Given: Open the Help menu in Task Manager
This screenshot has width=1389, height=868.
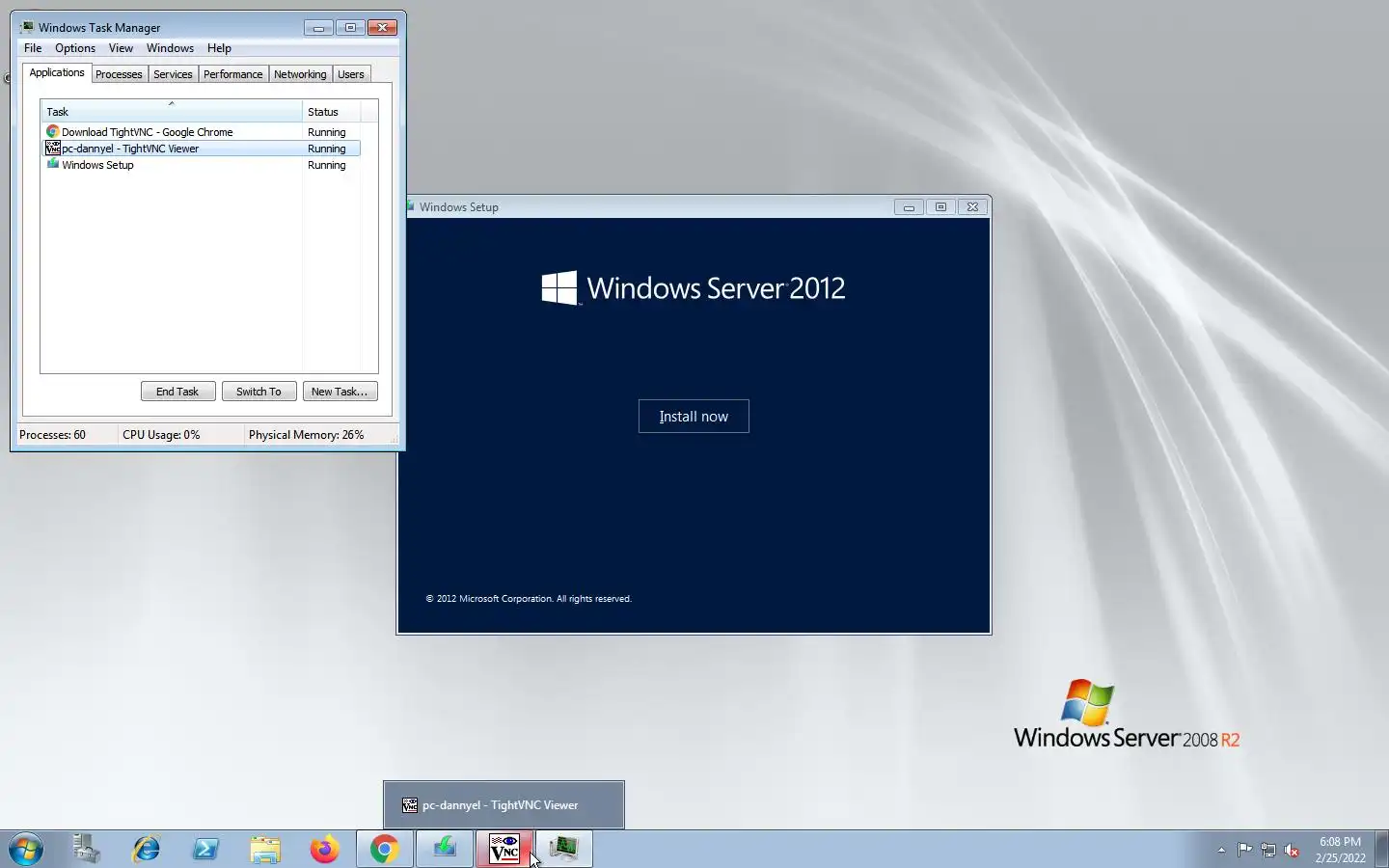Looking at the screenshot, I should (219, 48).
